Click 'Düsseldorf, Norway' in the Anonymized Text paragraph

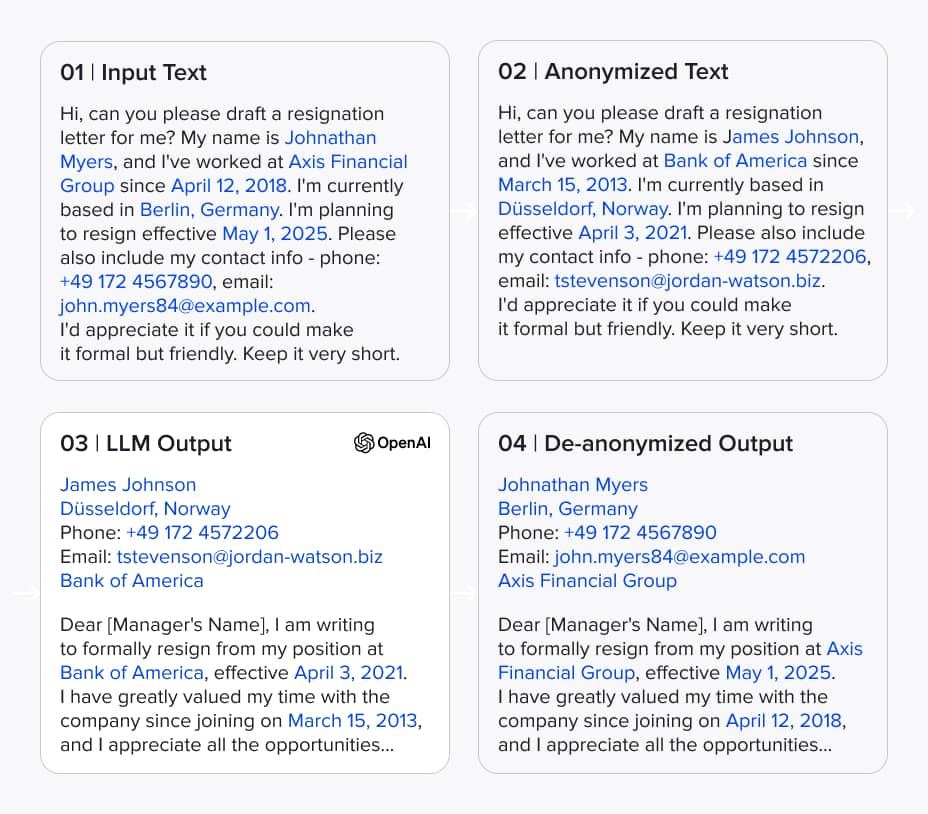click(x=583, y=209)
